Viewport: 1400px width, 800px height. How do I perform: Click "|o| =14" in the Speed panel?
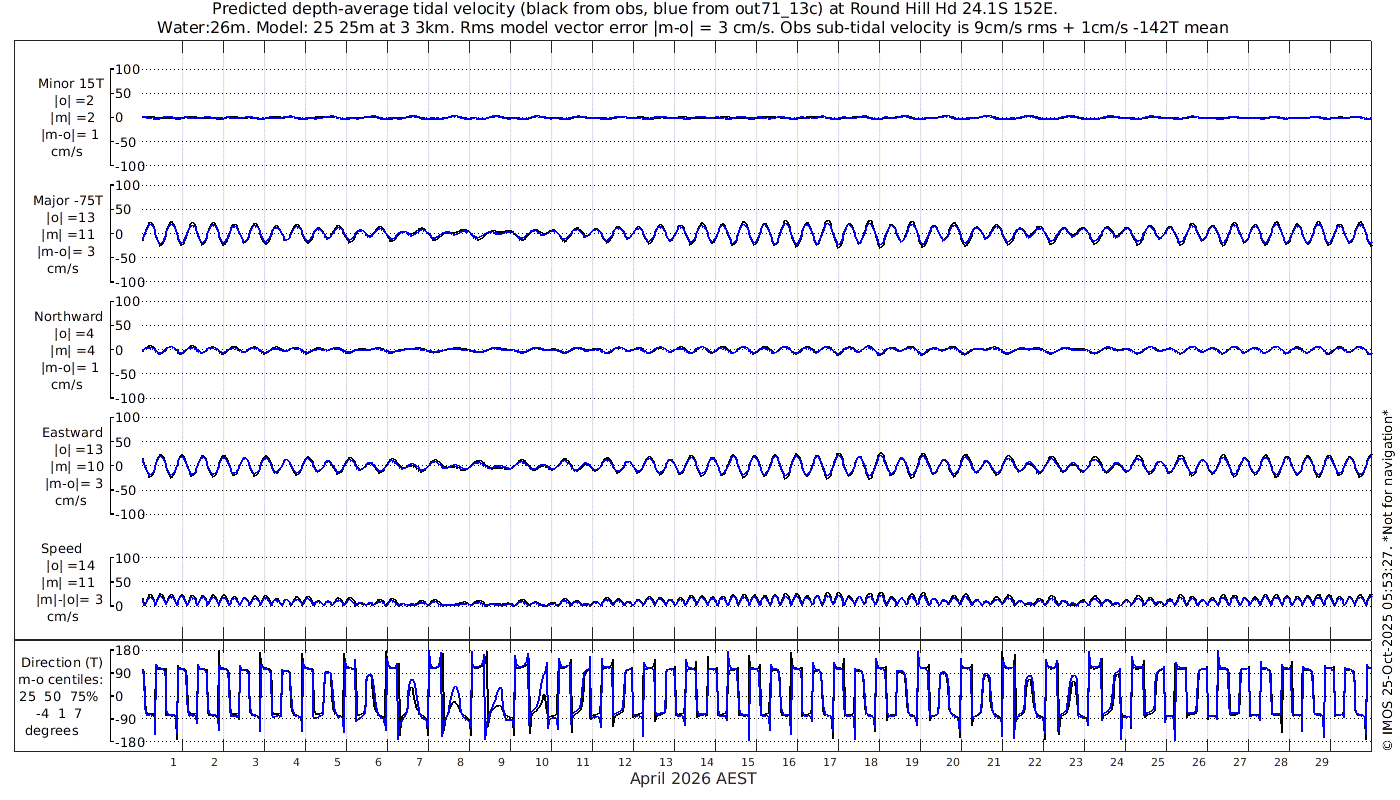click(71, 565)
